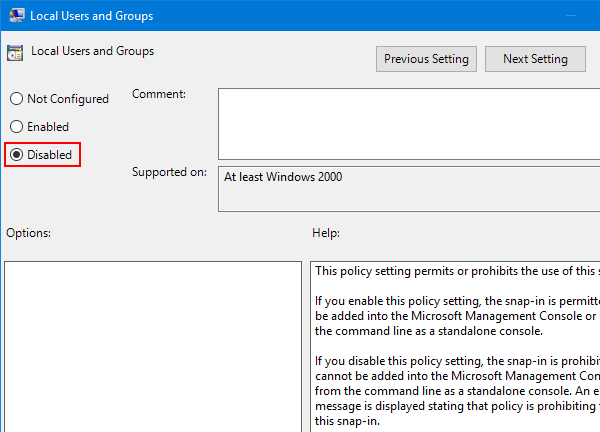Image resolution: width=600 pixels, height=432 pixels.
Task: Click the 'Supported on:' label
Action: point(170,172)
